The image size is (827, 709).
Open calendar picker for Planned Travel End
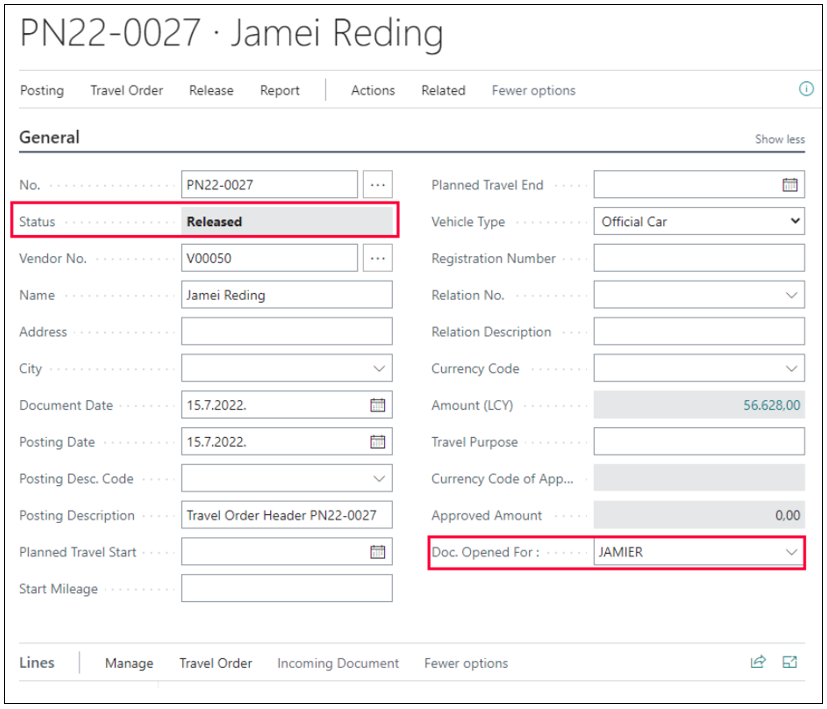coord(790,185)
